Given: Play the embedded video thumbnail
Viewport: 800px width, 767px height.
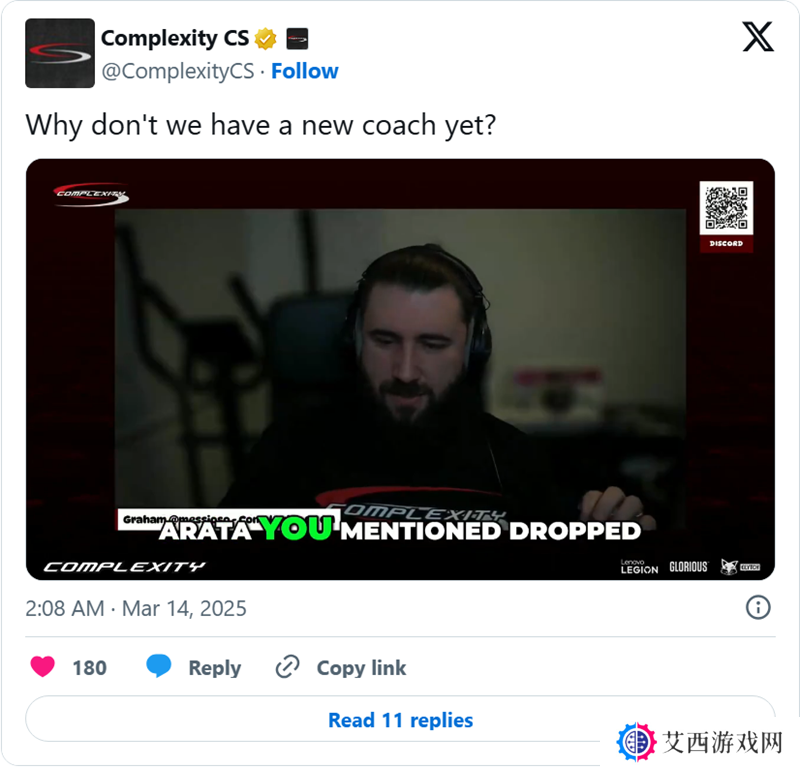Looking at the screenshot, I should tap(401, 369).
